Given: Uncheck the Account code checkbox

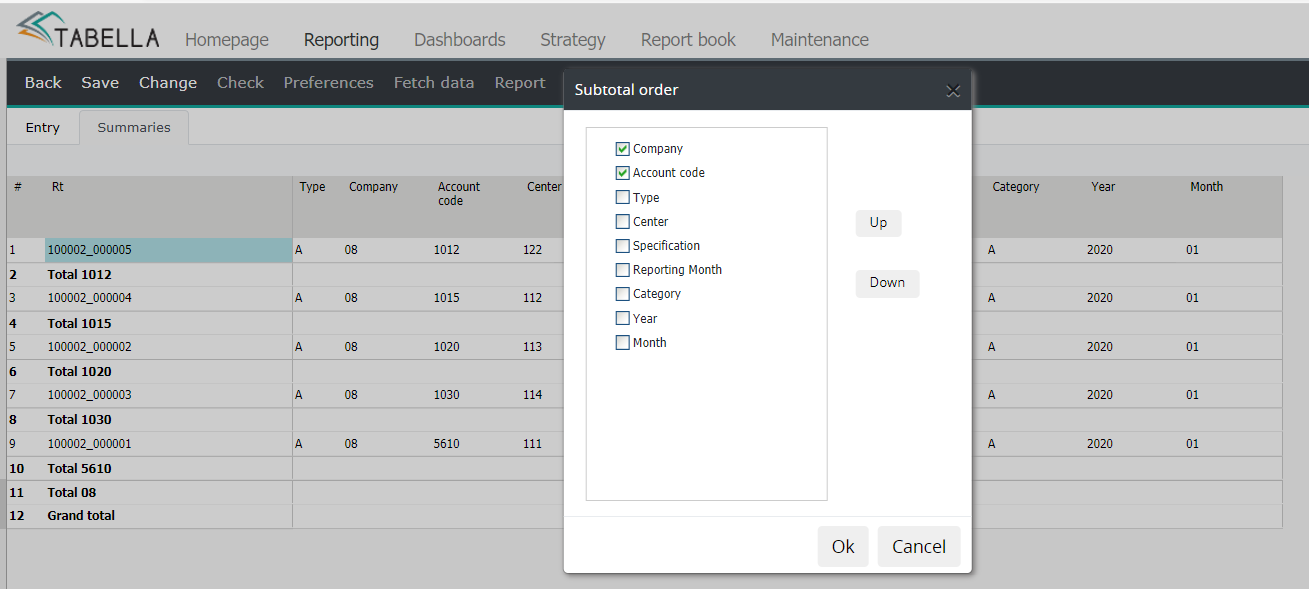Looking at the screenshot, I should coord(623,173).
